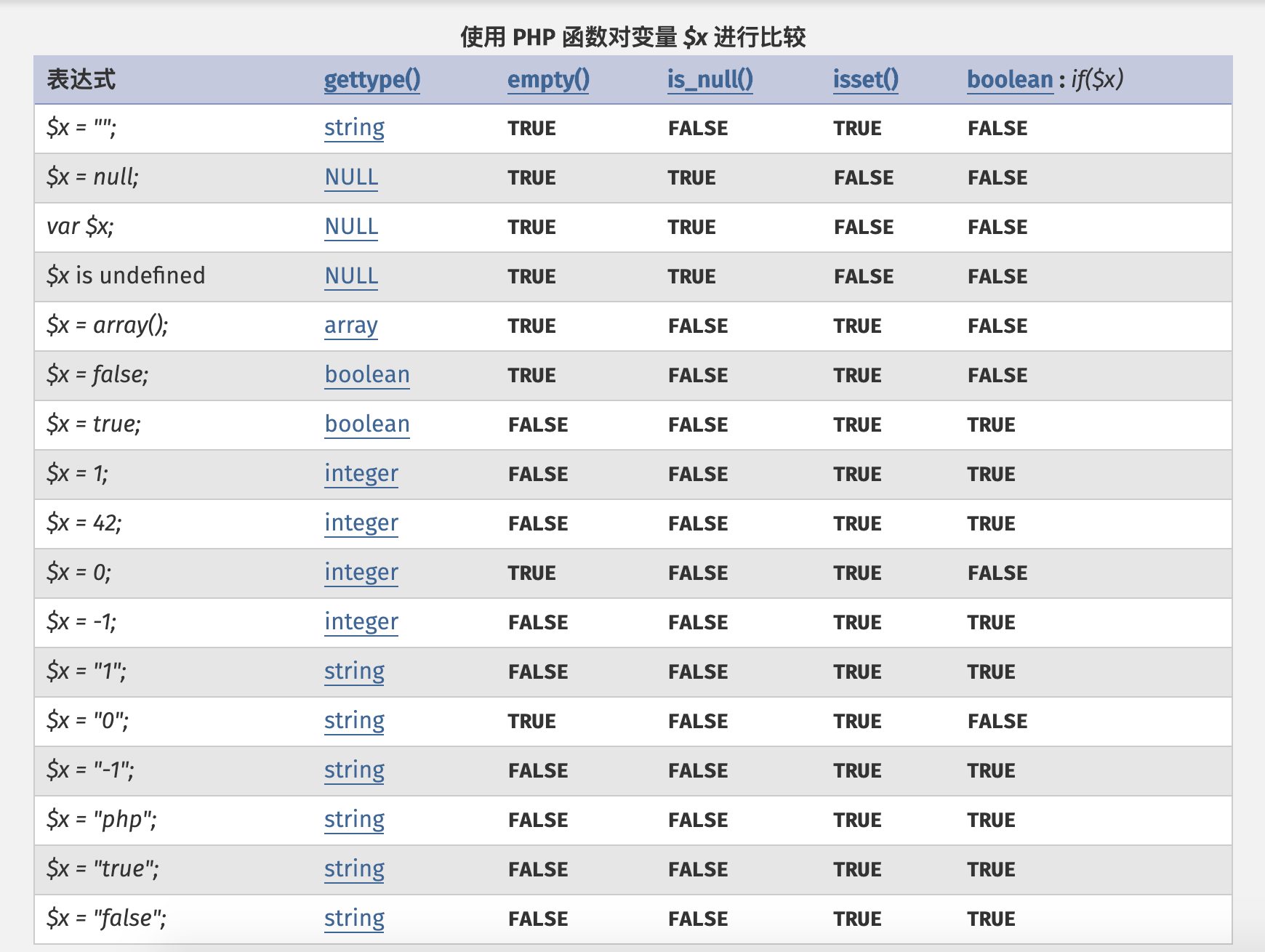Click integer link in $x = 42 row
Image resolution: width=1265 pixels, height=952 pixels.
point(361,523)
